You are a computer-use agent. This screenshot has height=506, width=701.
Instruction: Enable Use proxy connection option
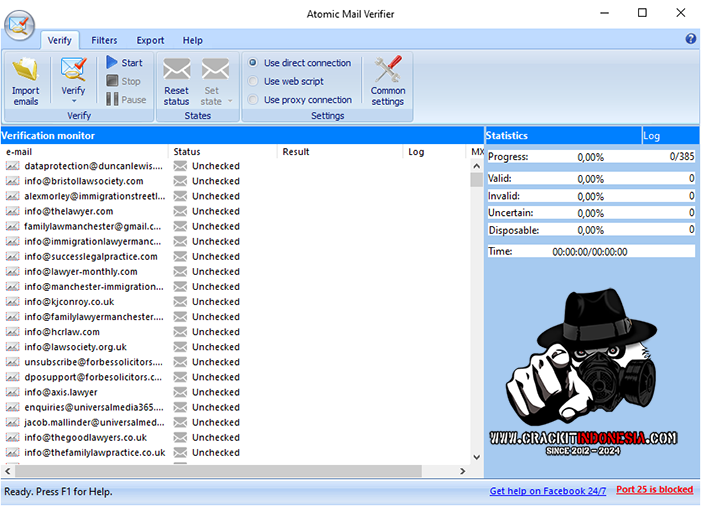(253, 100)
